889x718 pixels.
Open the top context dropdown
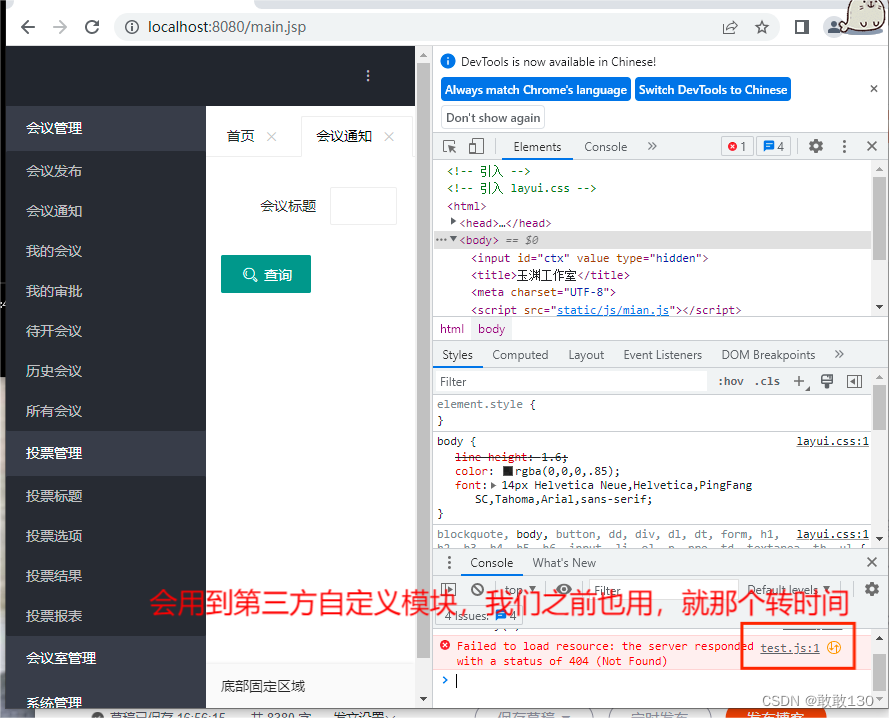[520, 589]
